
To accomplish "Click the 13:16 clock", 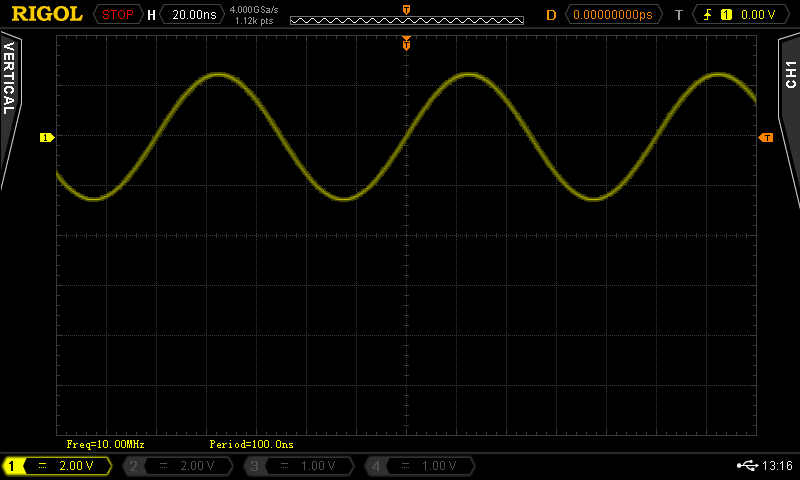I will point(777,465).
